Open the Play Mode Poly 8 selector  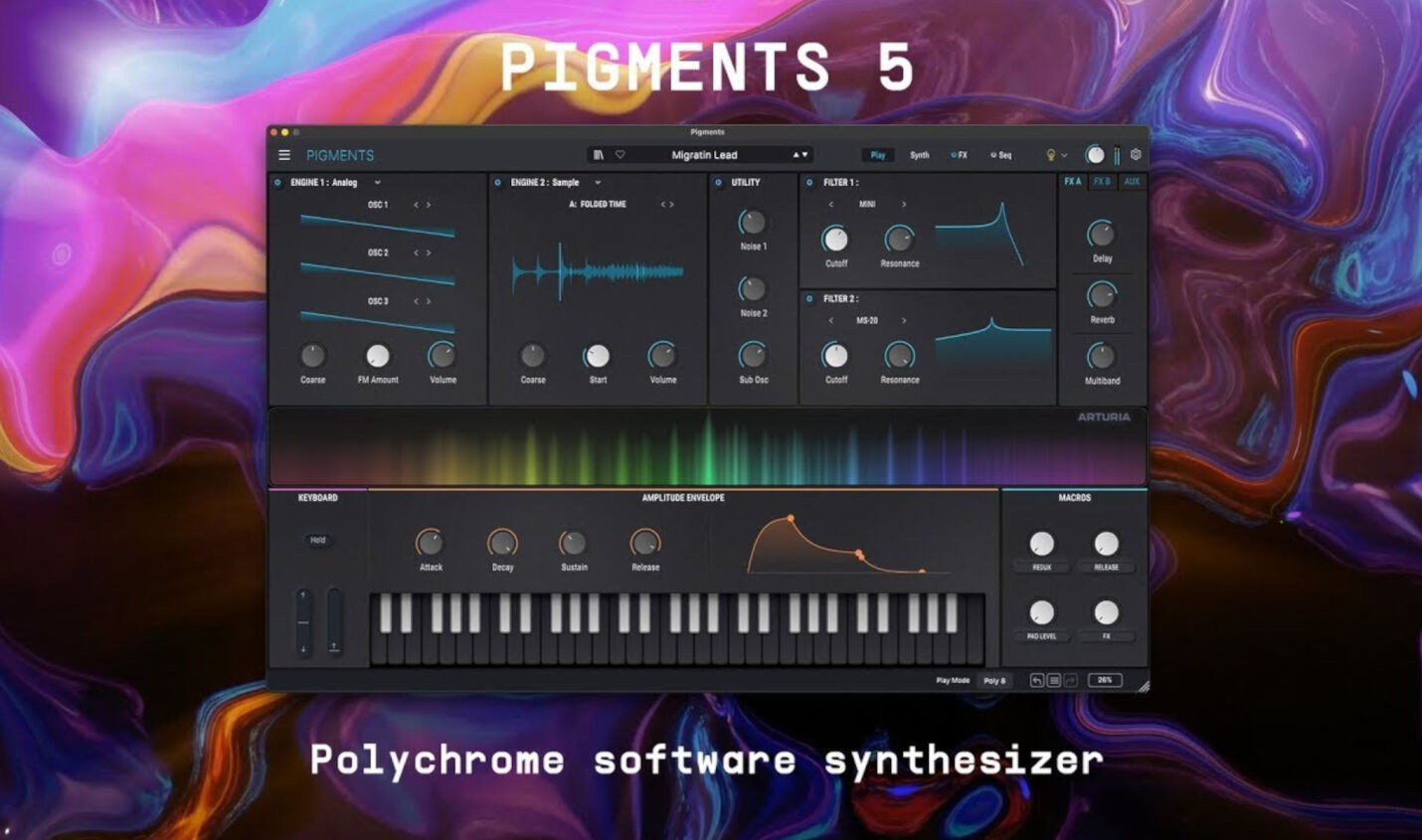pyautogui.click(x=994, y=680)
